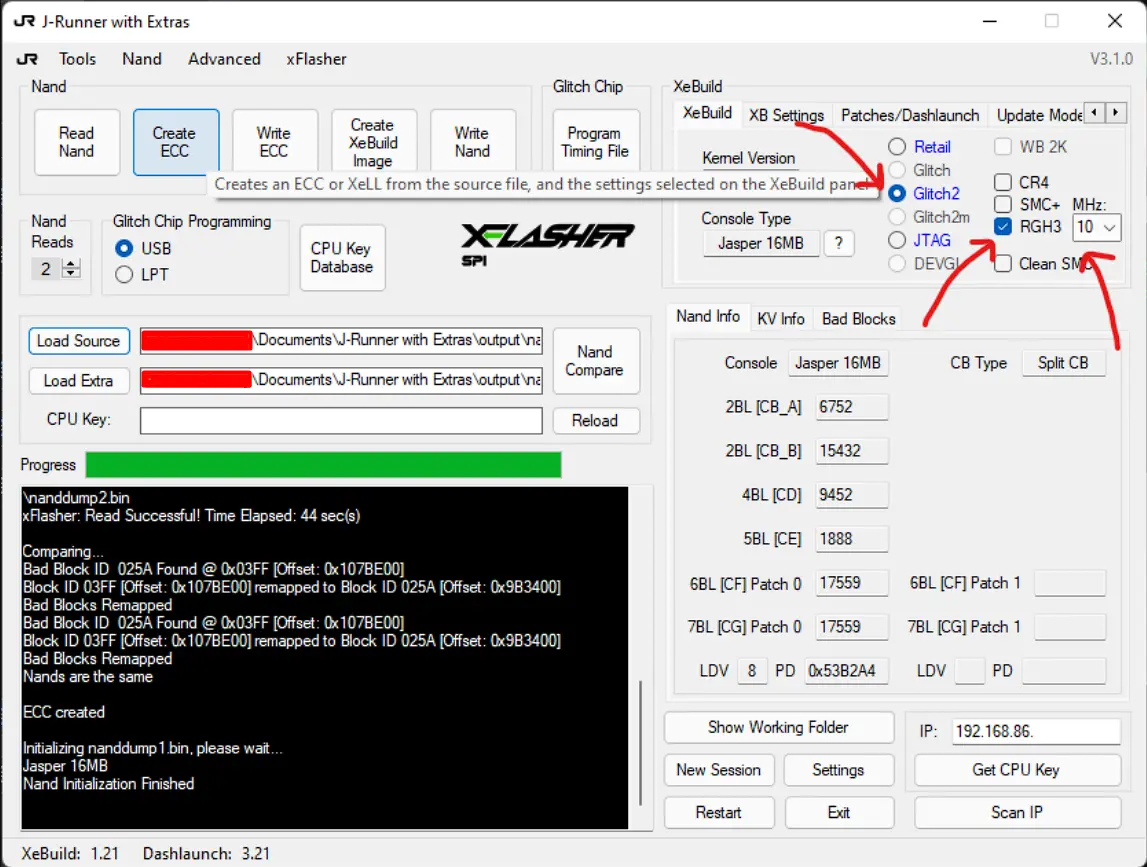Click the Load Extra path field
This screenshot has width=1147, height=867.
pyautogui.click(x=342, y=380)
